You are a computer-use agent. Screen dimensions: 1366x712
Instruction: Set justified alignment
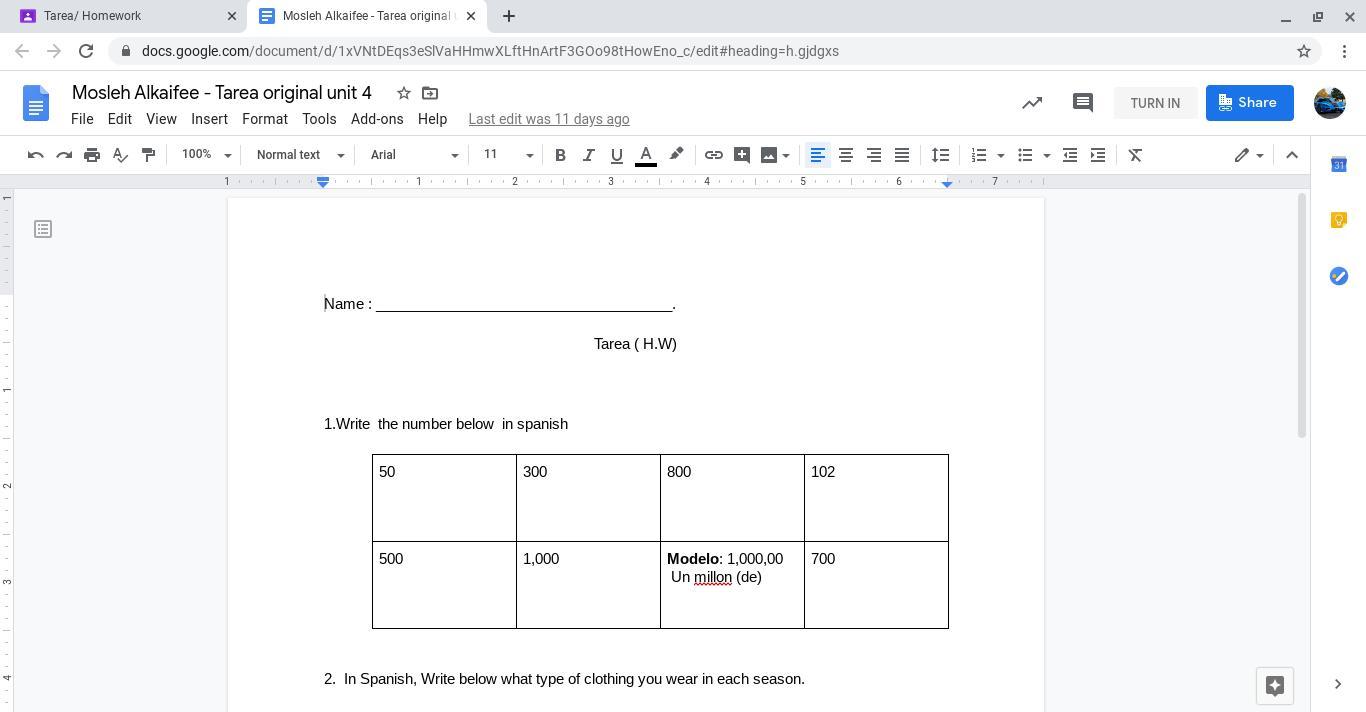pos(901,155)
